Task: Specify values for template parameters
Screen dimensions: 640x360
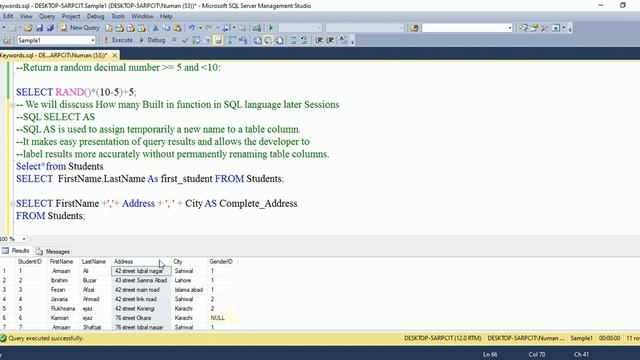Action: [343, 40]
